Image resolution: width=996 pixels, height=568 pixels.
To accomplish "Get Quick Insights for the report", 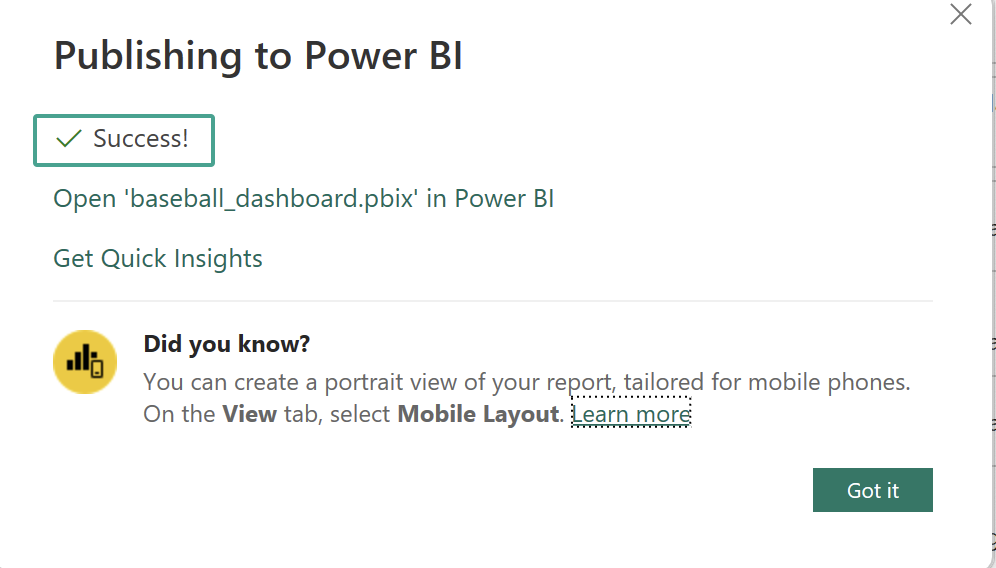I will pos(158,259).
